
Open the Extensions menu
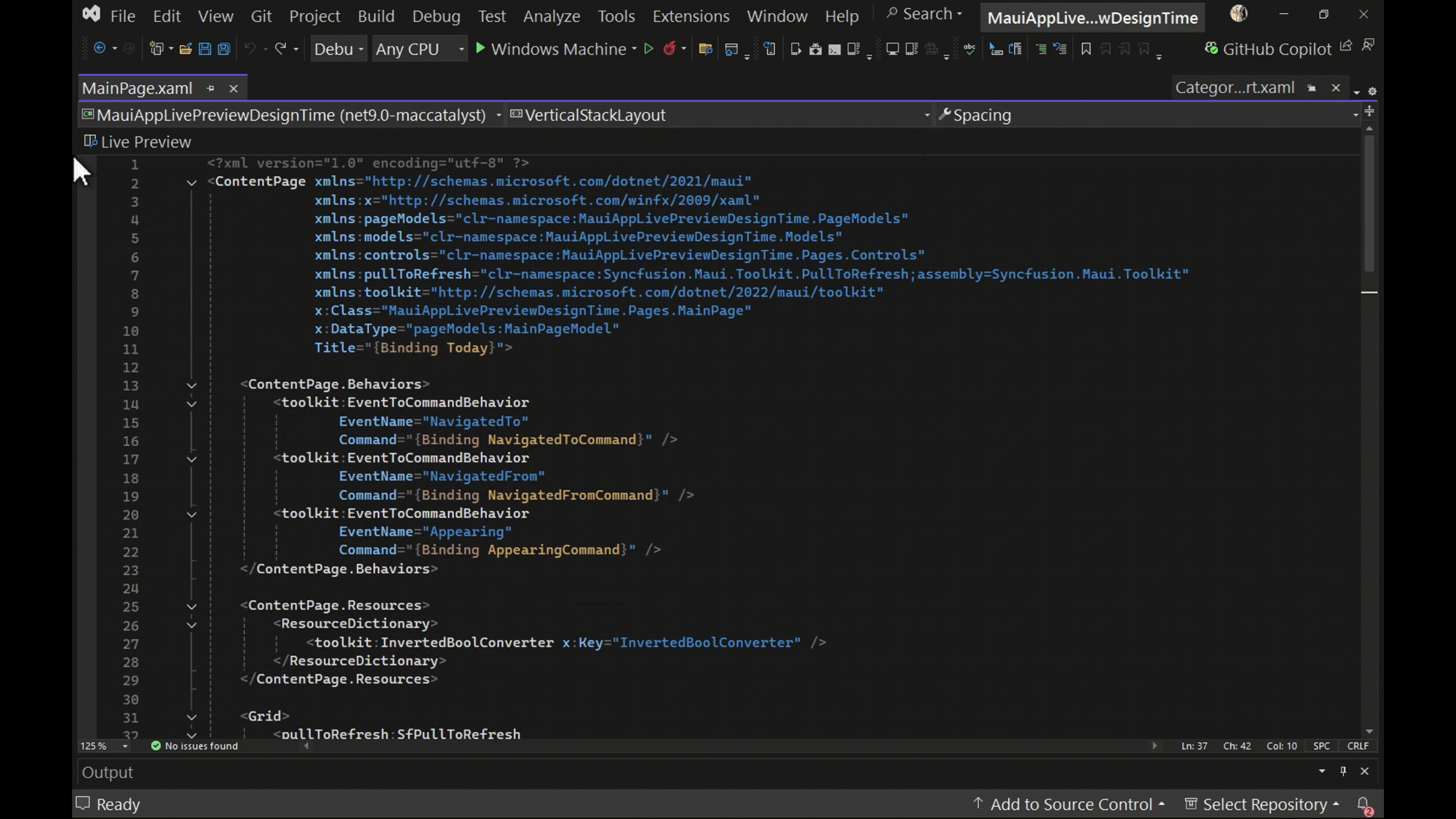coord(691,16)
